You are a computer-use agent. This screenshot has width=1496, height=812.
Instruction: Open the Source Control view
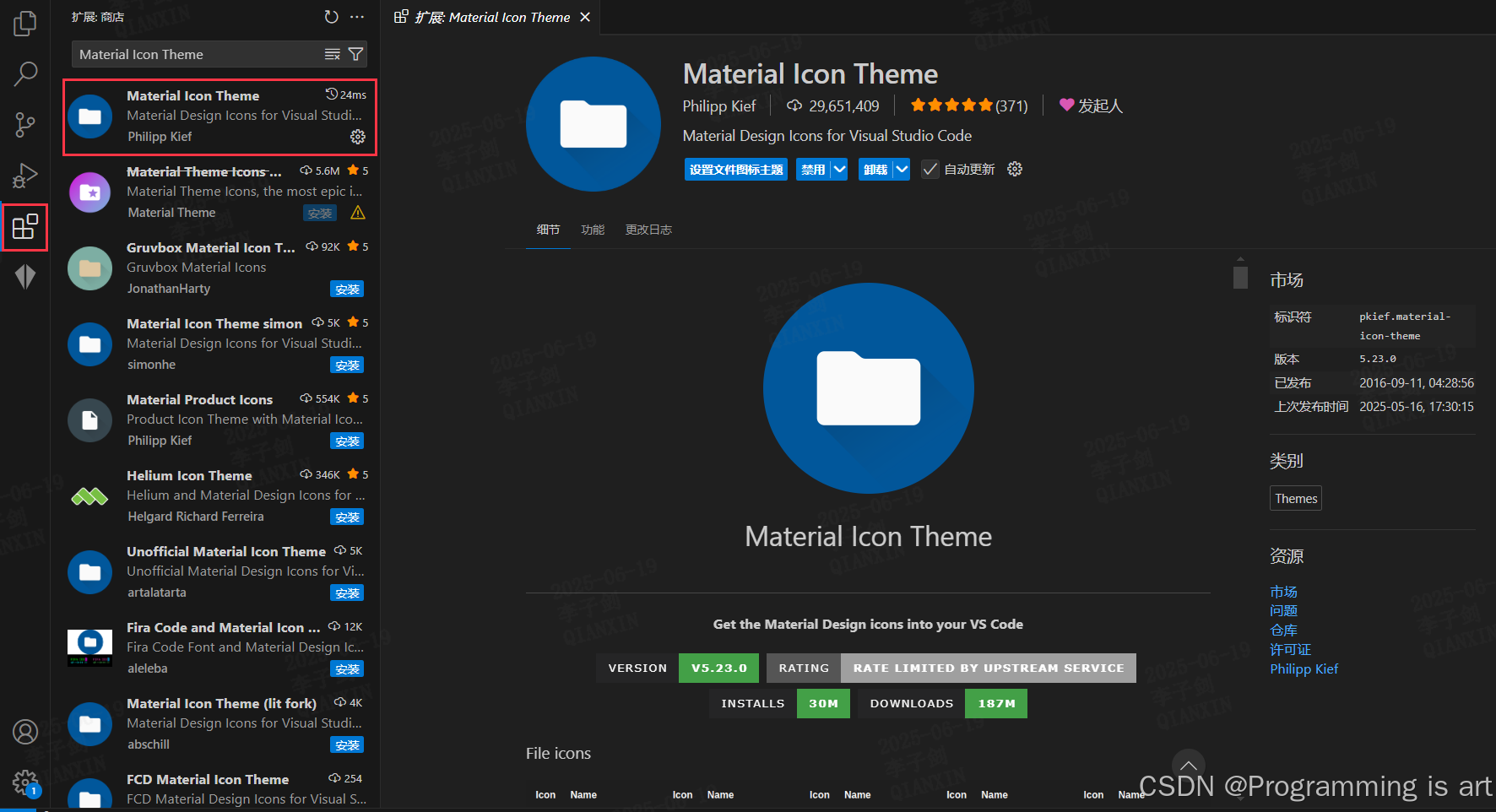click(x=25, y=125)
